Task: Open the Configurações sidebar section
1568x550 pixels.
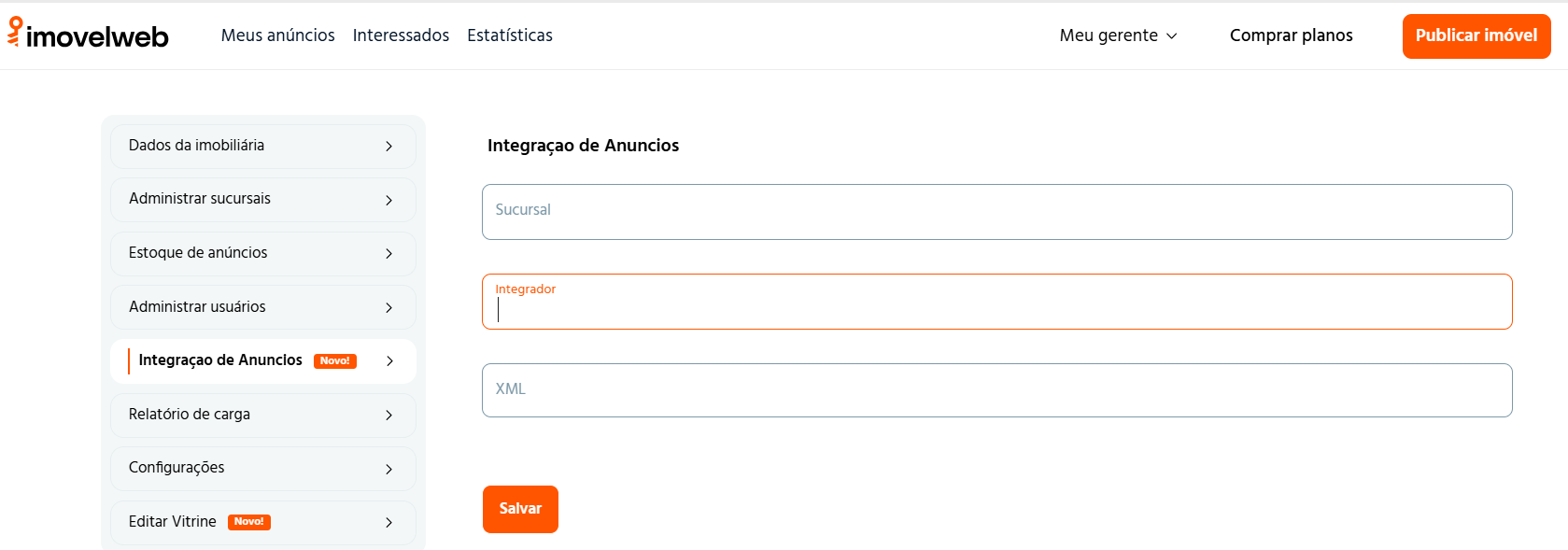Action: tap(177, 468)
